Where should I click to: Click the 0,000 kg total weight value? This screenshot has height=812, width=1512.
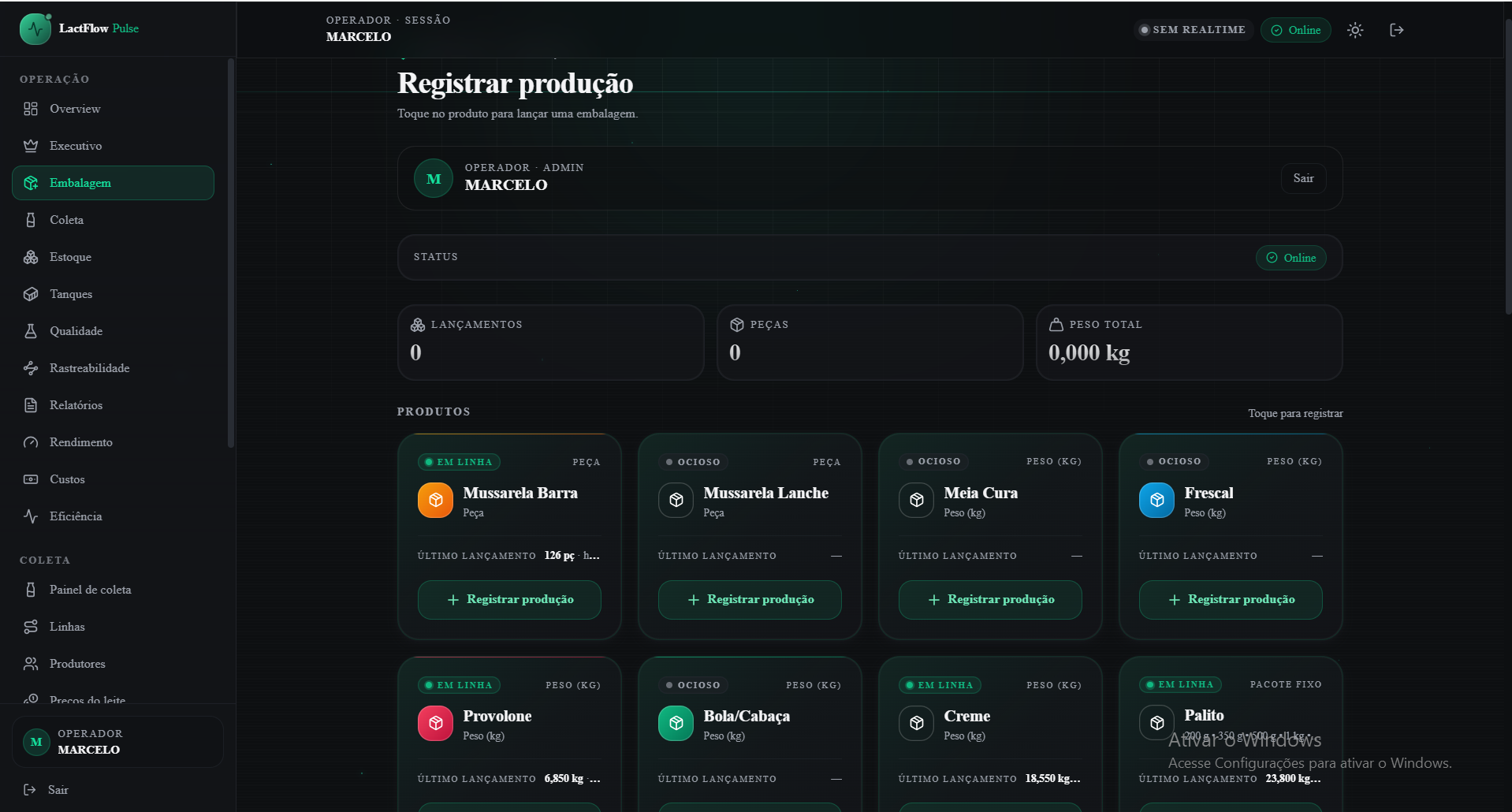(x=1089, y=352)
